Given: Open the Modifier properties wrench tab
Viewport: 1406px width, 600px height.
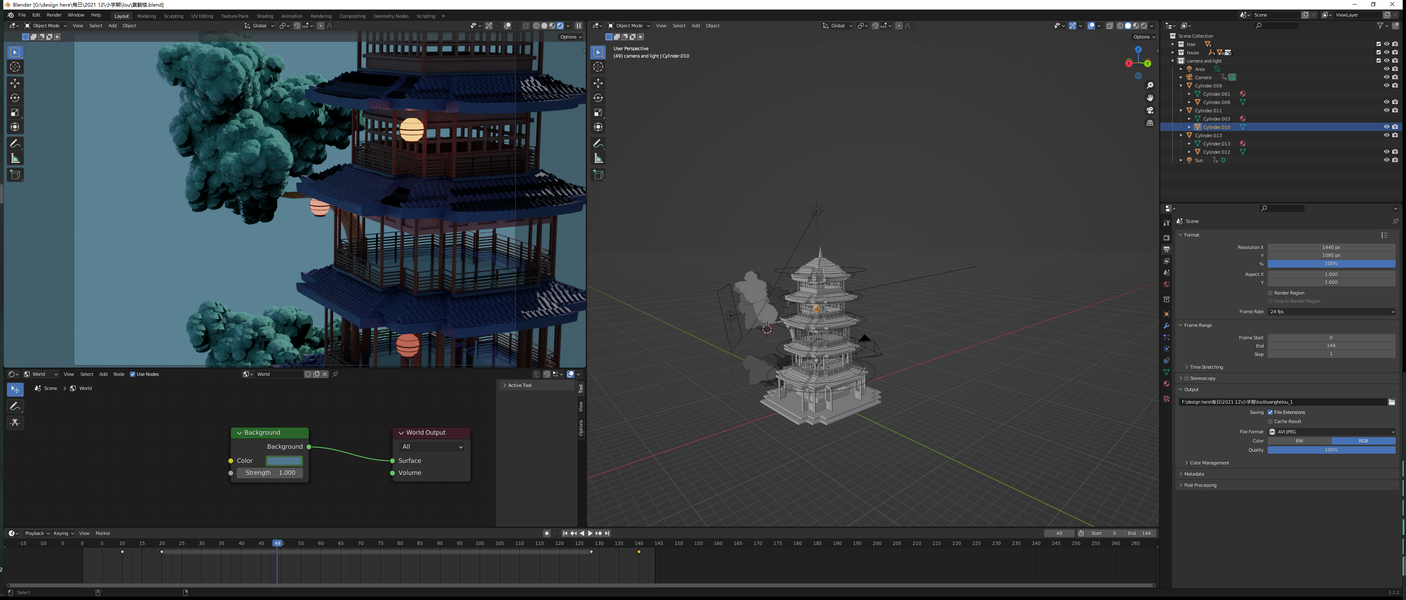Looking at the screenshot, I should [1166, 326].
